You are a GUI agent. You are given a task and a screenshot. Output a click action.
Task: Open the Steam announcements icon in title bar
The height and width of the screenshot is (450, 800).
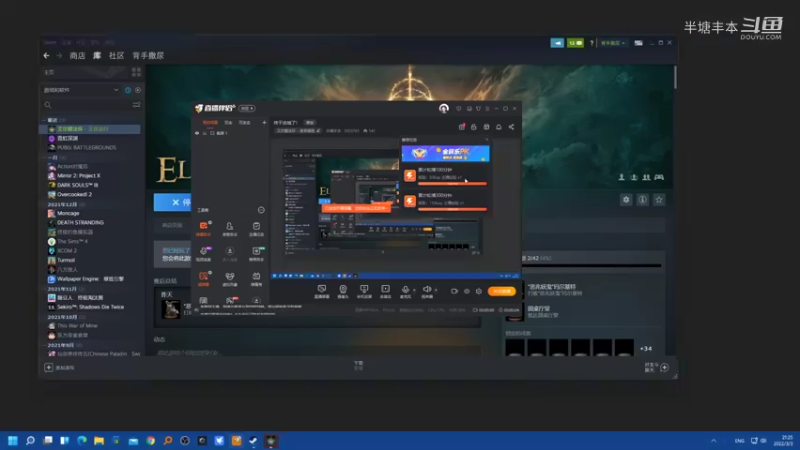[x=557, y=43]
